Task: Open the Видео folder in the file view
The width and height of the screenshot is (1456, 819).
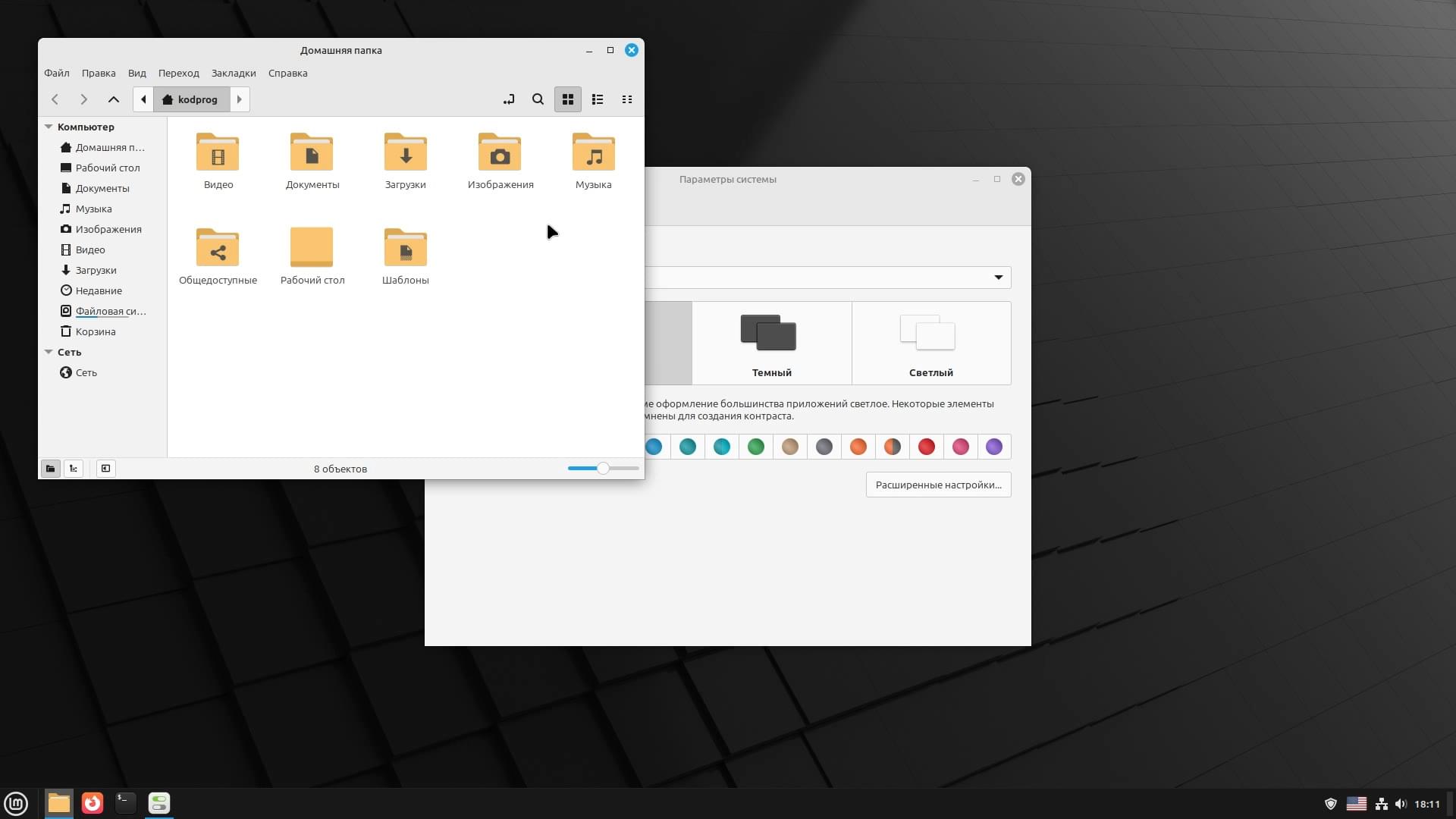Action: (x=218, y=152)
